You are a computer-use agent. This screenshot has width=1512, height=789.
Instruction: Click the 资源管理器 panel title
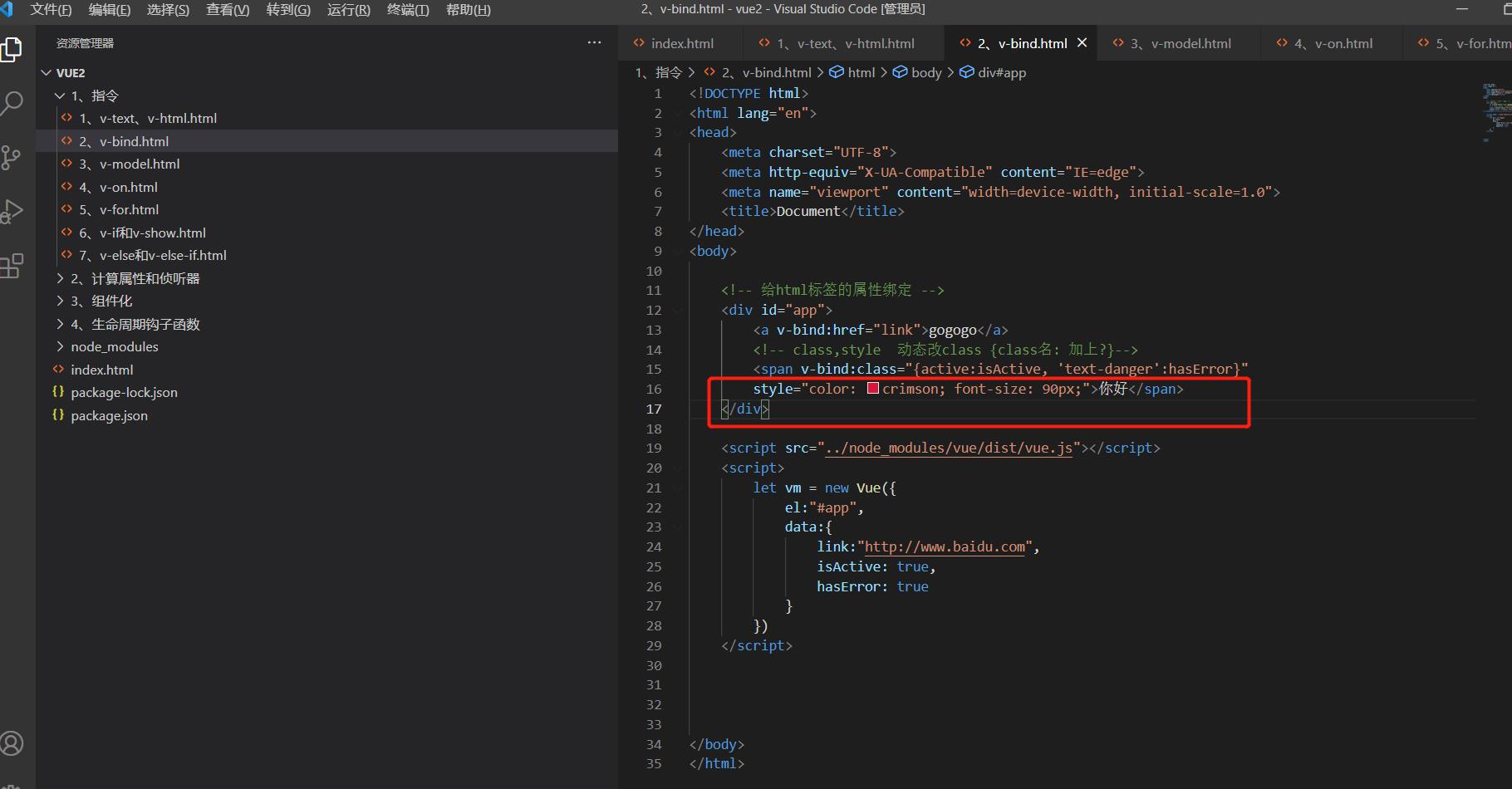click(x=85, y=43)
